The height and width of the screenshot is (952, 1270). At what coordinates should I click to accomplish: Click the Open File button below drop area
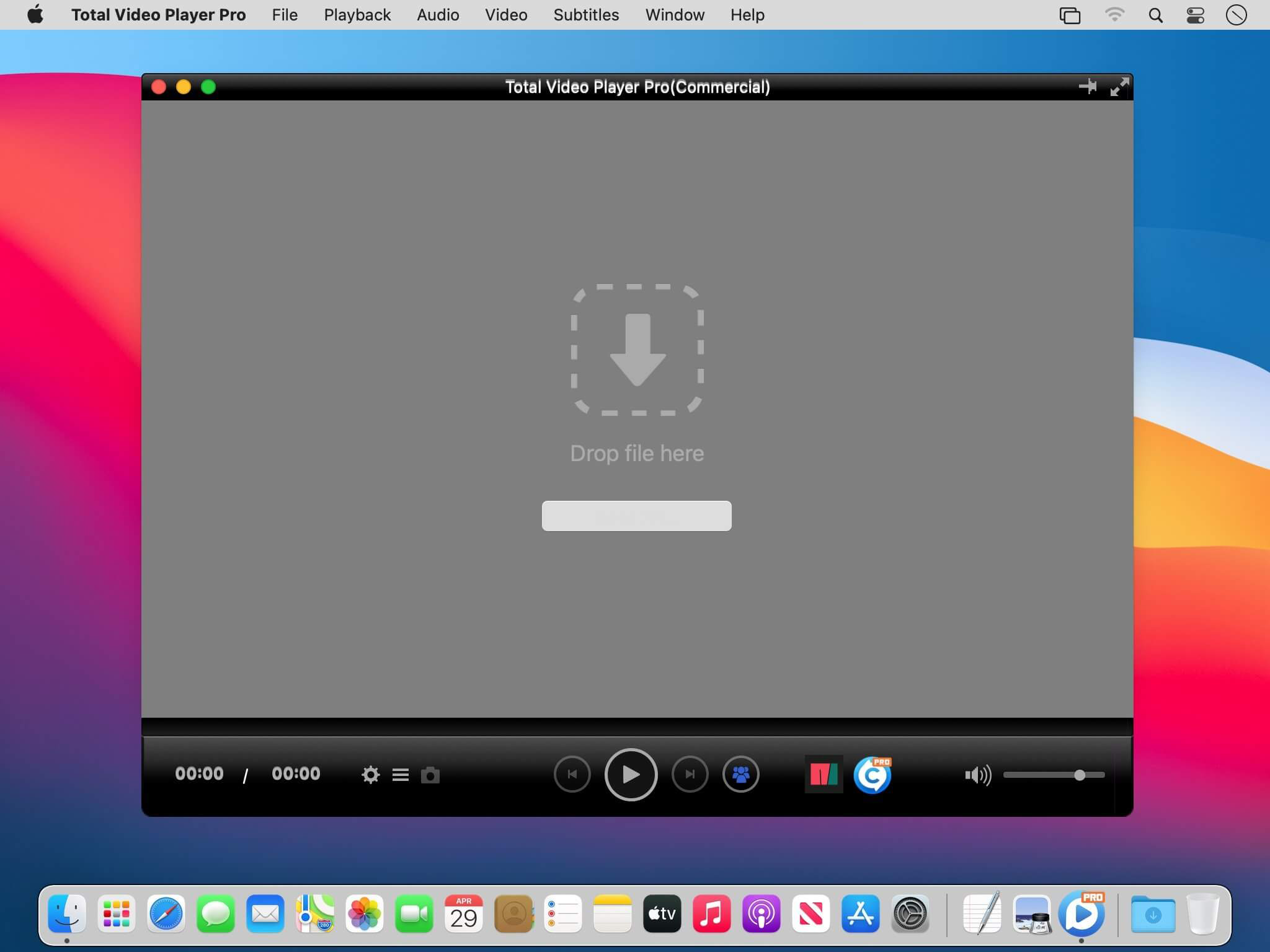(636, 516)
